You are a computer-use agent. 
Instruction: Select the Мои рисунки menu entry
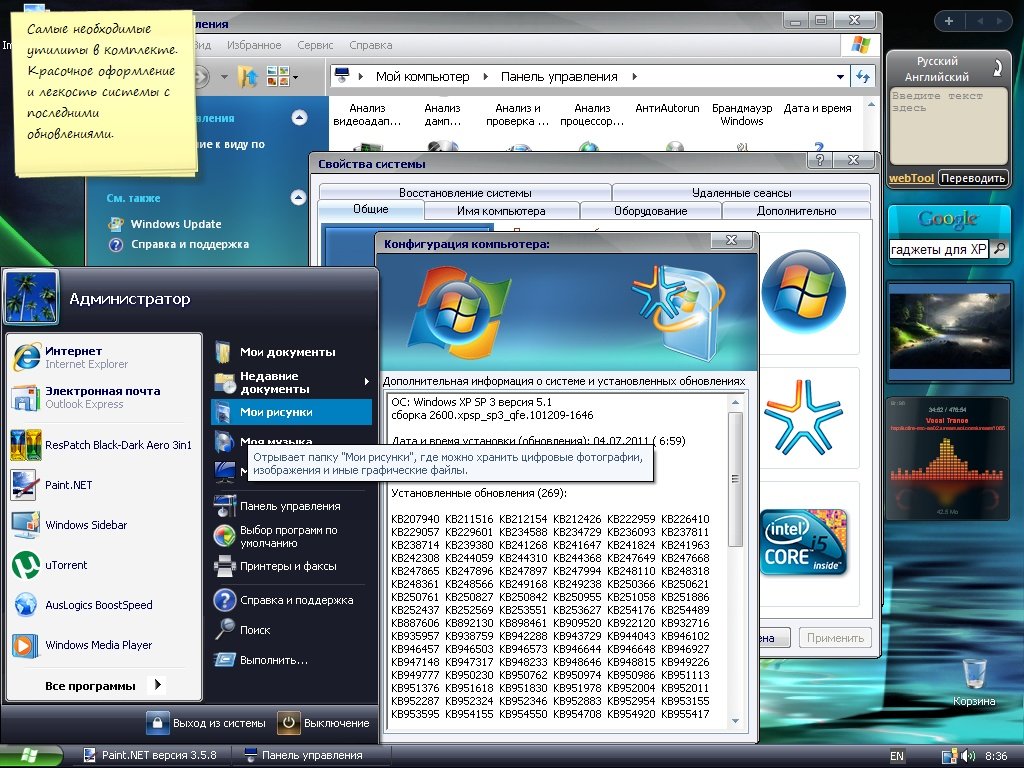click(291, 412)
